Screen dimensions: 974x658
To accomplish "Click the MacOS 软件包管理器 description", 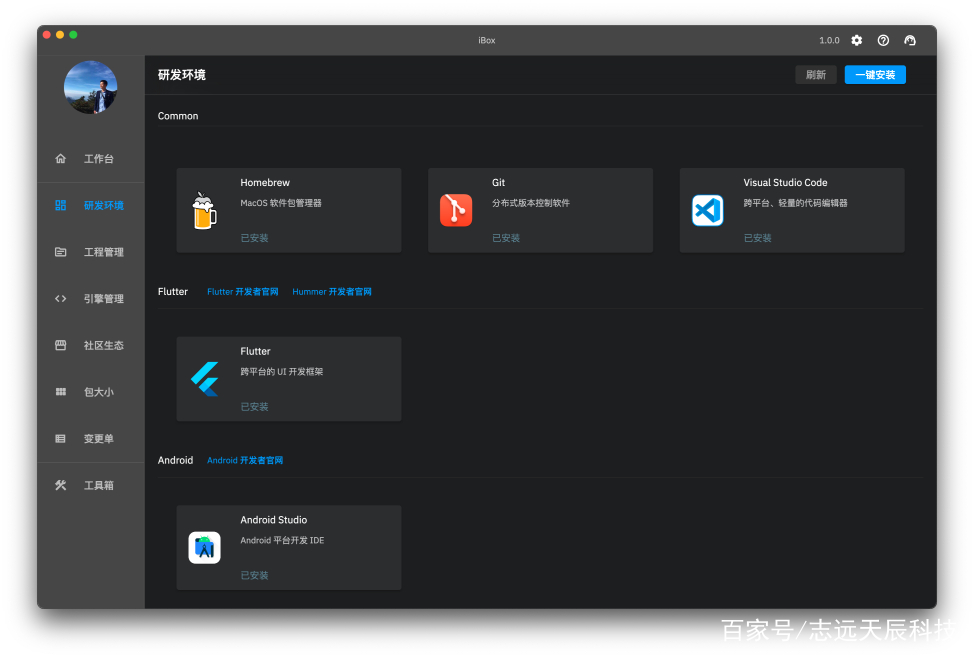I will [281, 203].
